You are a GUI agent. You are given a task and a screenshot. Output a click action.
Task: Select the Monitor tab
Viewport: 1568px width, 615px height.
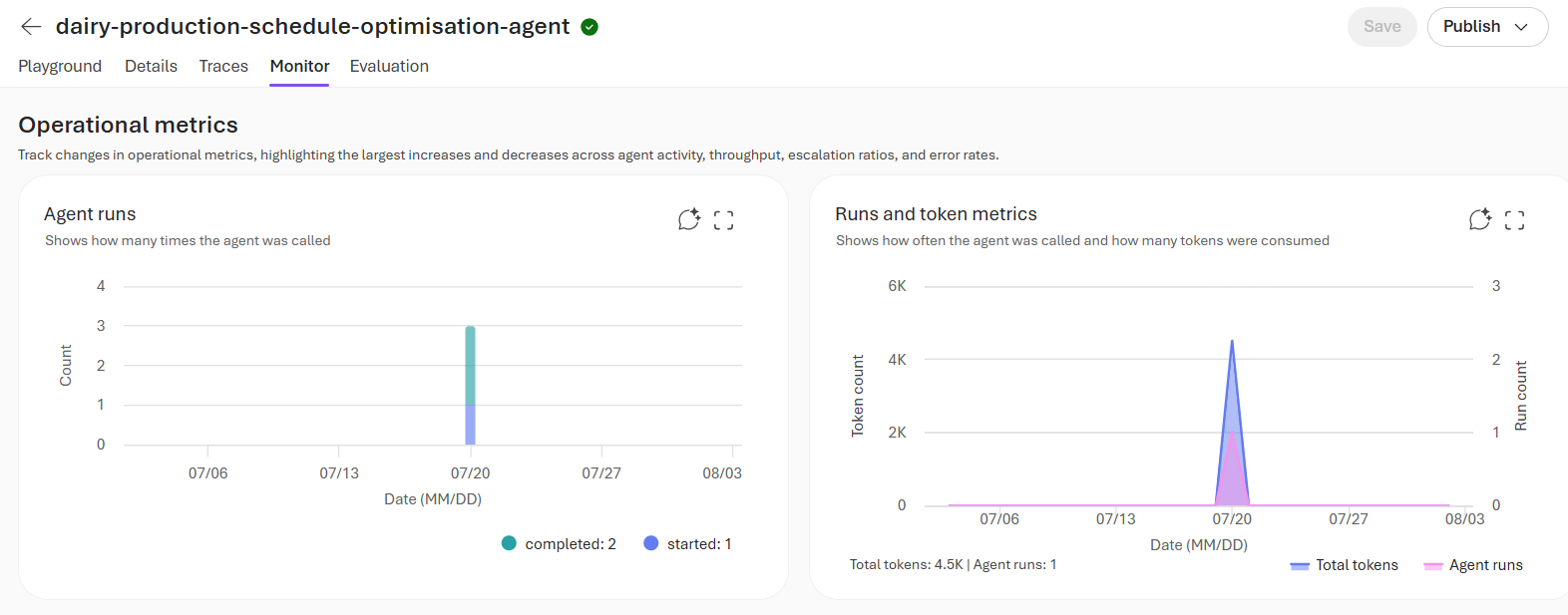tap(299, 66)
